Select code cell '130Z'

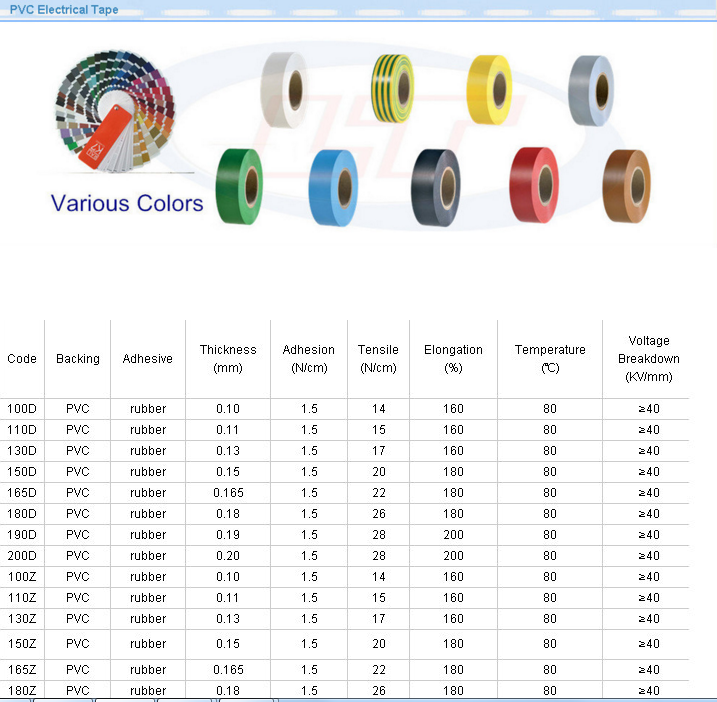[x=22, y=619]
